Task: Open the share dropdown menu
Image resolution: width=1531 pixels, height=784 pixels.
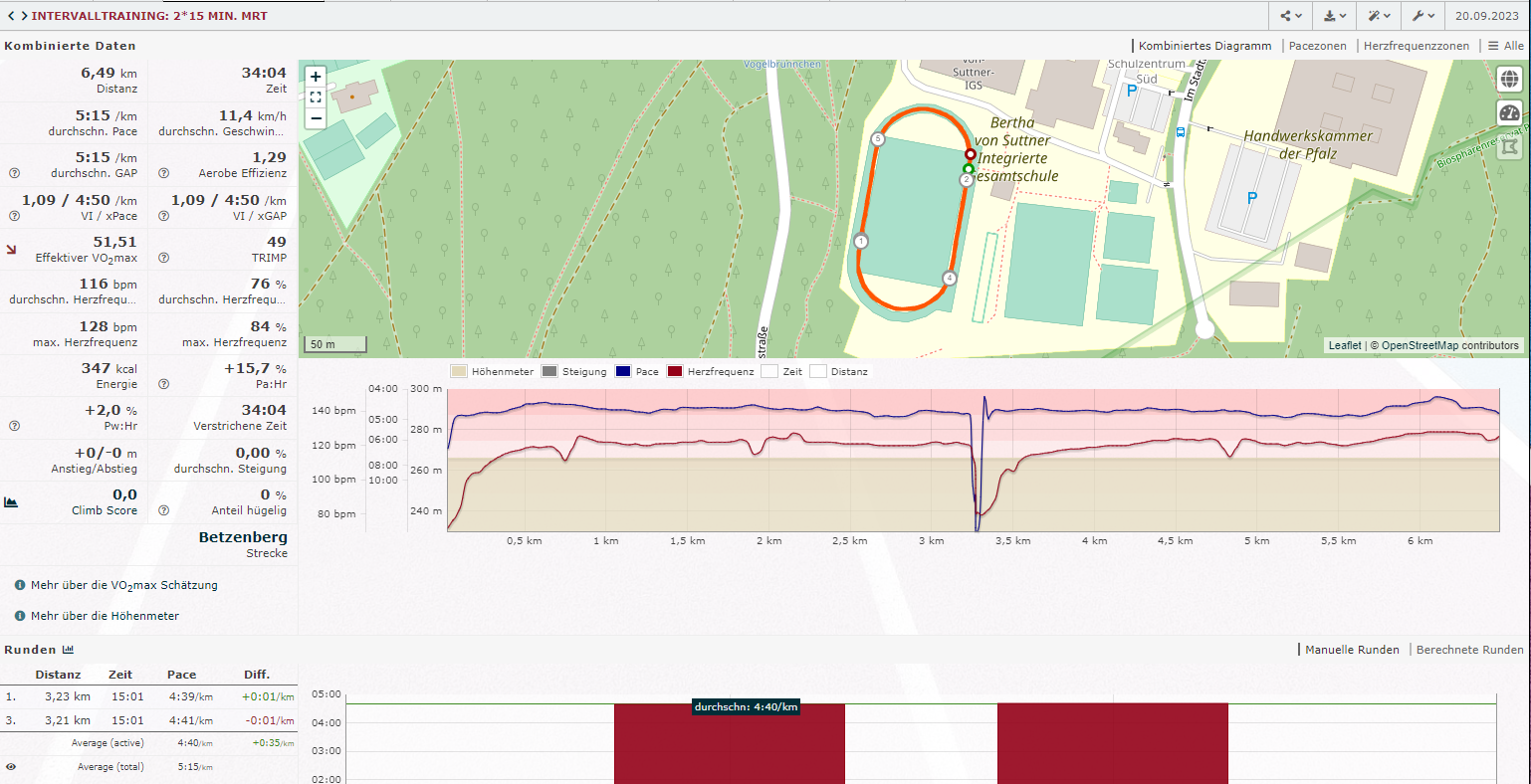Action: [1291, 16]
